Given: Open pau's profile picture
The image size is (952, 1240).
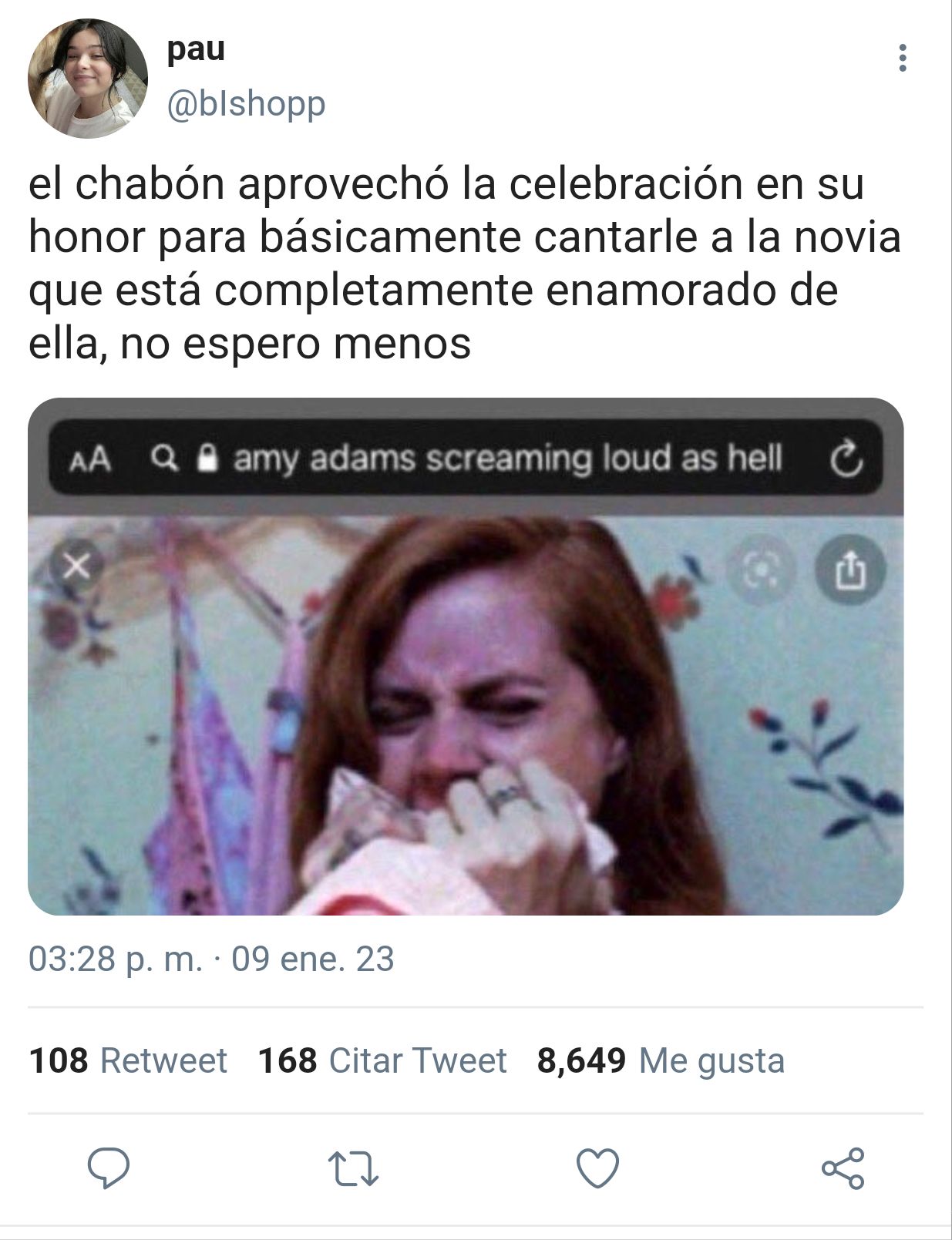Looking at the screenshot, I should [88, 79].
